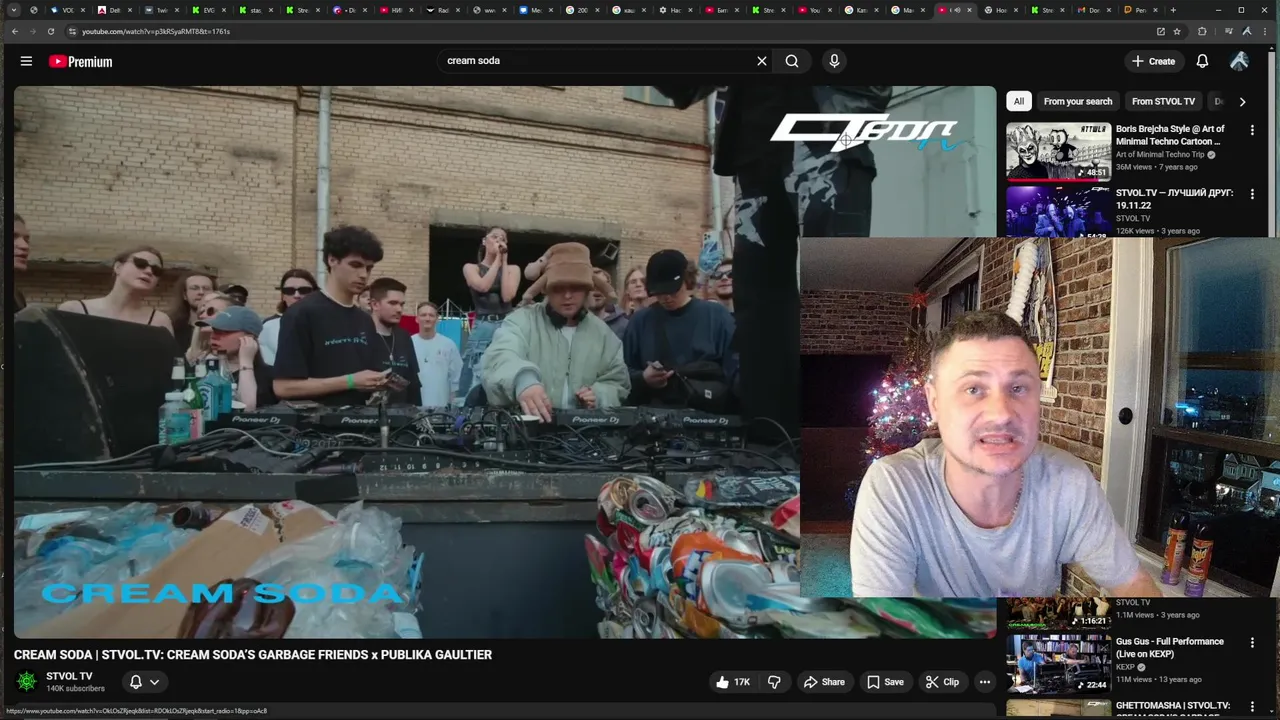
Task: Select the 'All' filter chip
Action: [1018, 101]
